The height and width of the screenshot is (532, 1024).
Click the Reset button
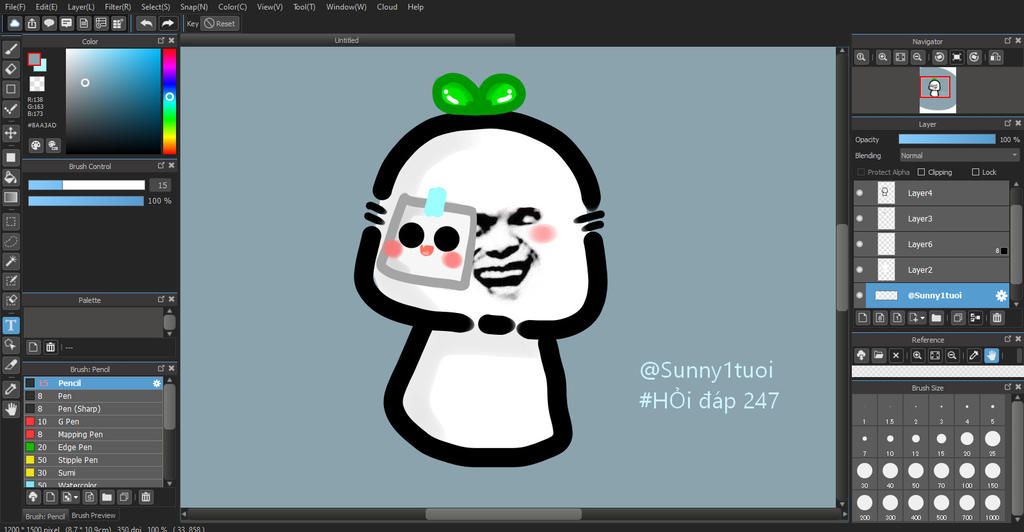point(220,23)
